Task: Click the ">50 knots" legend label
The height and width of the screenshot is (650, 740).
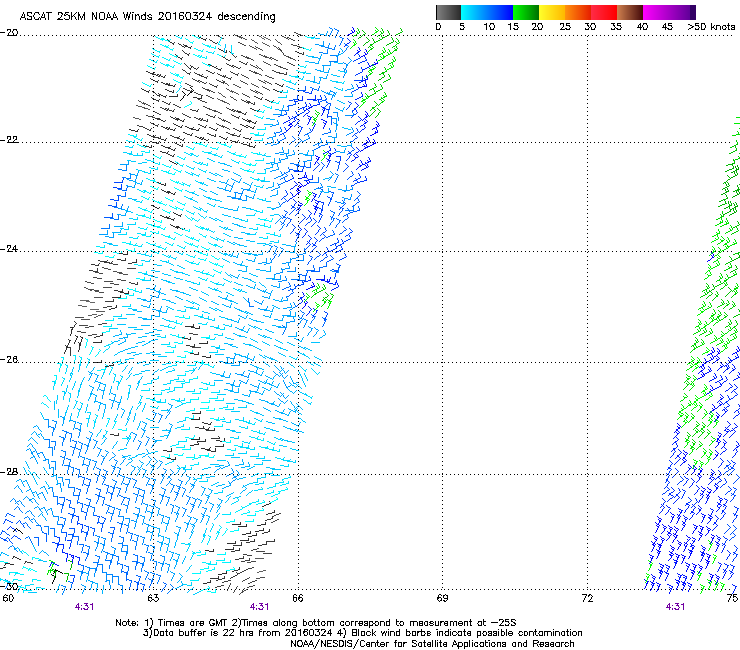Action: 711,27
